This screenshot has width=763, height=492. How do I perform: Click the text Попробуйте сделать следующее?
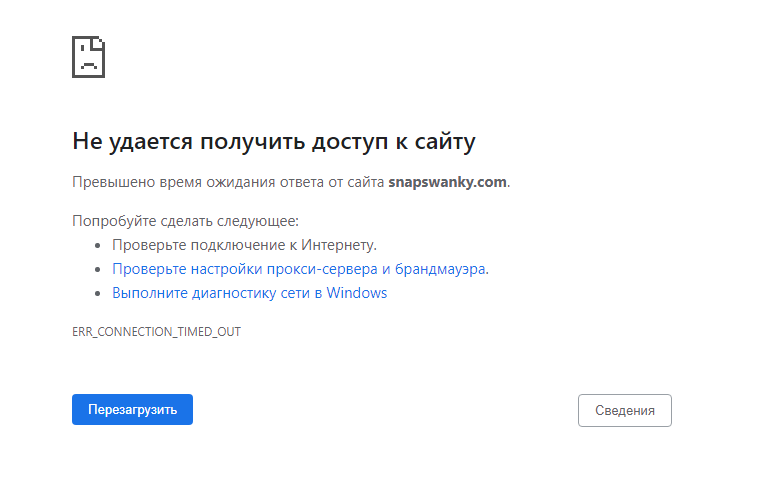185,221
